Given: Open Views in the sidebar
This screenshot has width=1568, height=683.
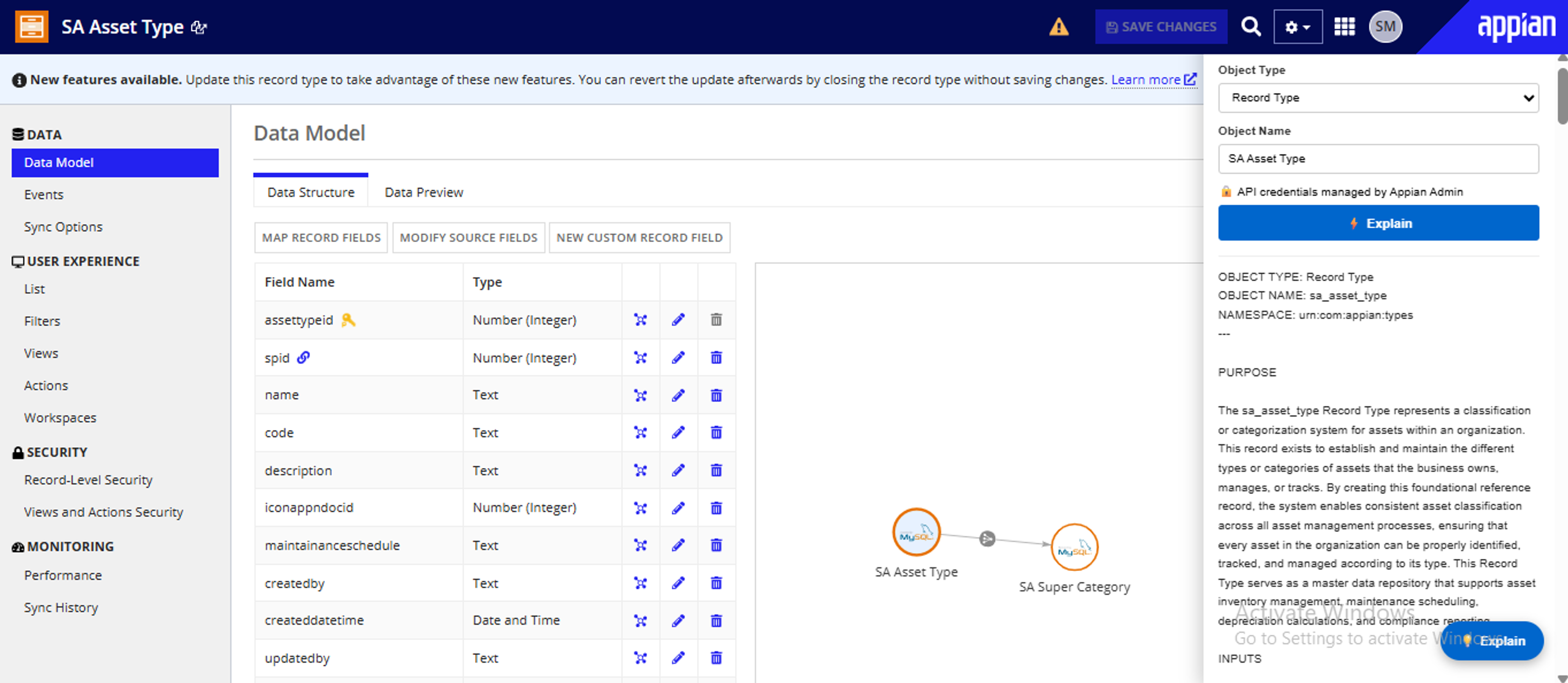Looking at the screenshot, I should point(41,353).
